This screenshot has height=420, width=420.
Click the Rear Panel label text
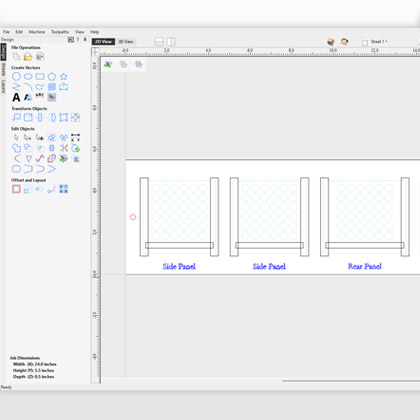365,266
